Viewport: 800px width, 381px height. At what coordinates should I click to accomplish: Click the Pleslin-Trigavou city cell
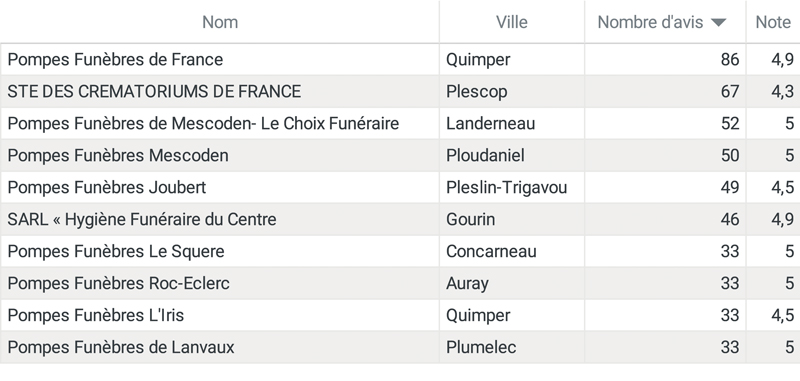coord(512,187)
